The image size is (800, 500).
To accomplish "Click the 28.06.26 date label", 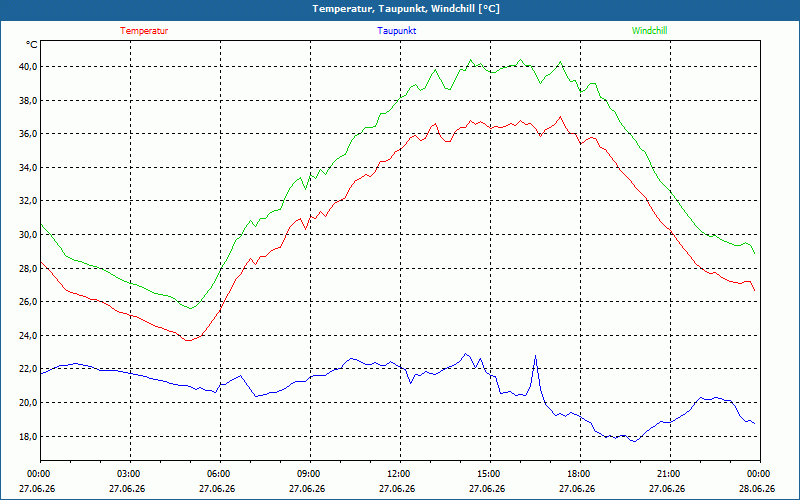I will point(757,488).
